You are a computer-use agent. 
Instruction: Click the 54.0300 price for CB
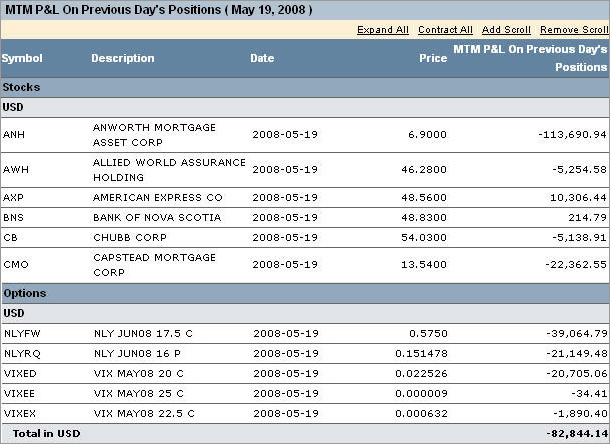click(424, 237)
